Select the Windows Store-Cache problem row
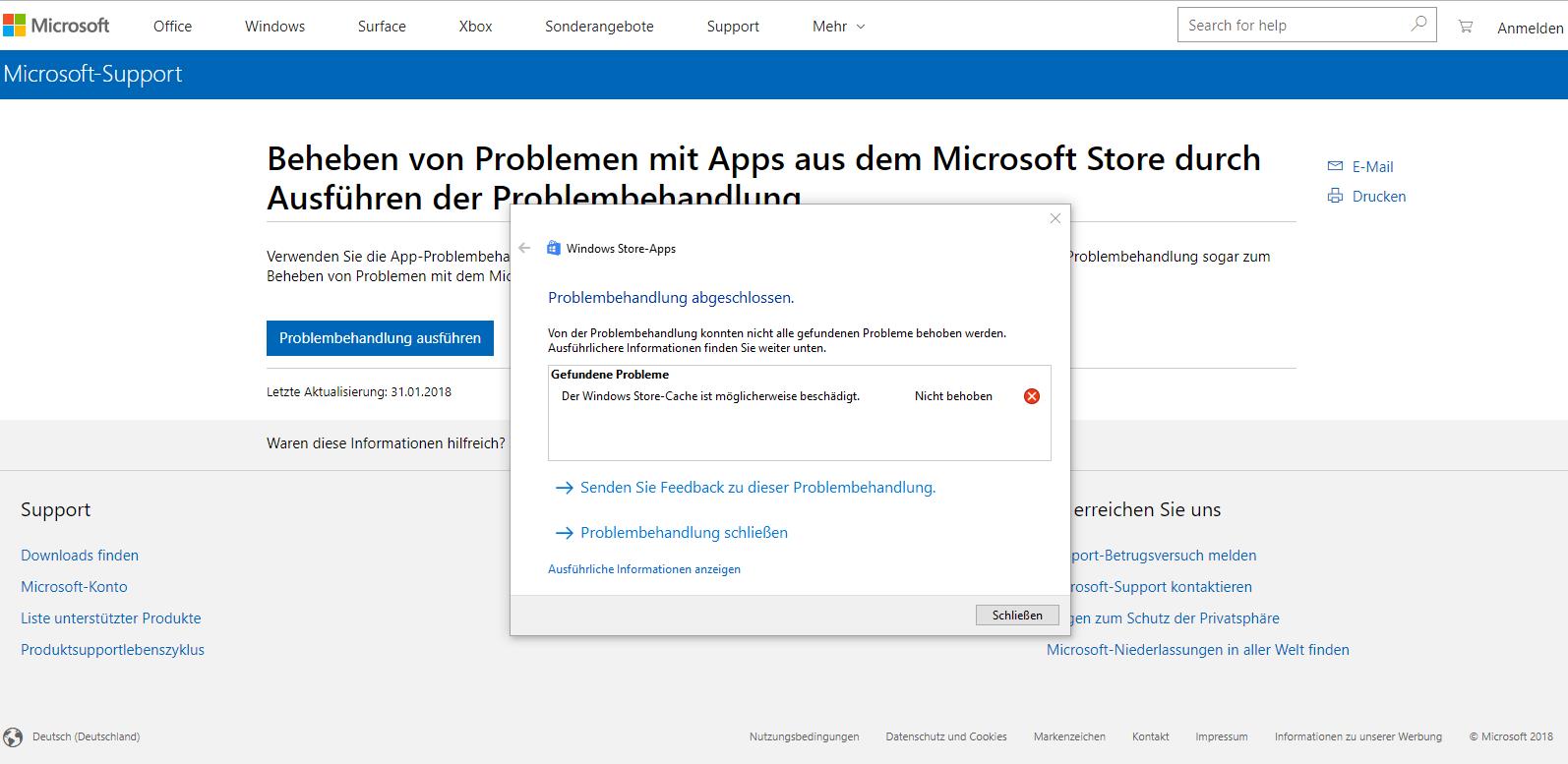Image resolution: width=1568 pixels, height=764 pixels. click(x=799, y=396)
